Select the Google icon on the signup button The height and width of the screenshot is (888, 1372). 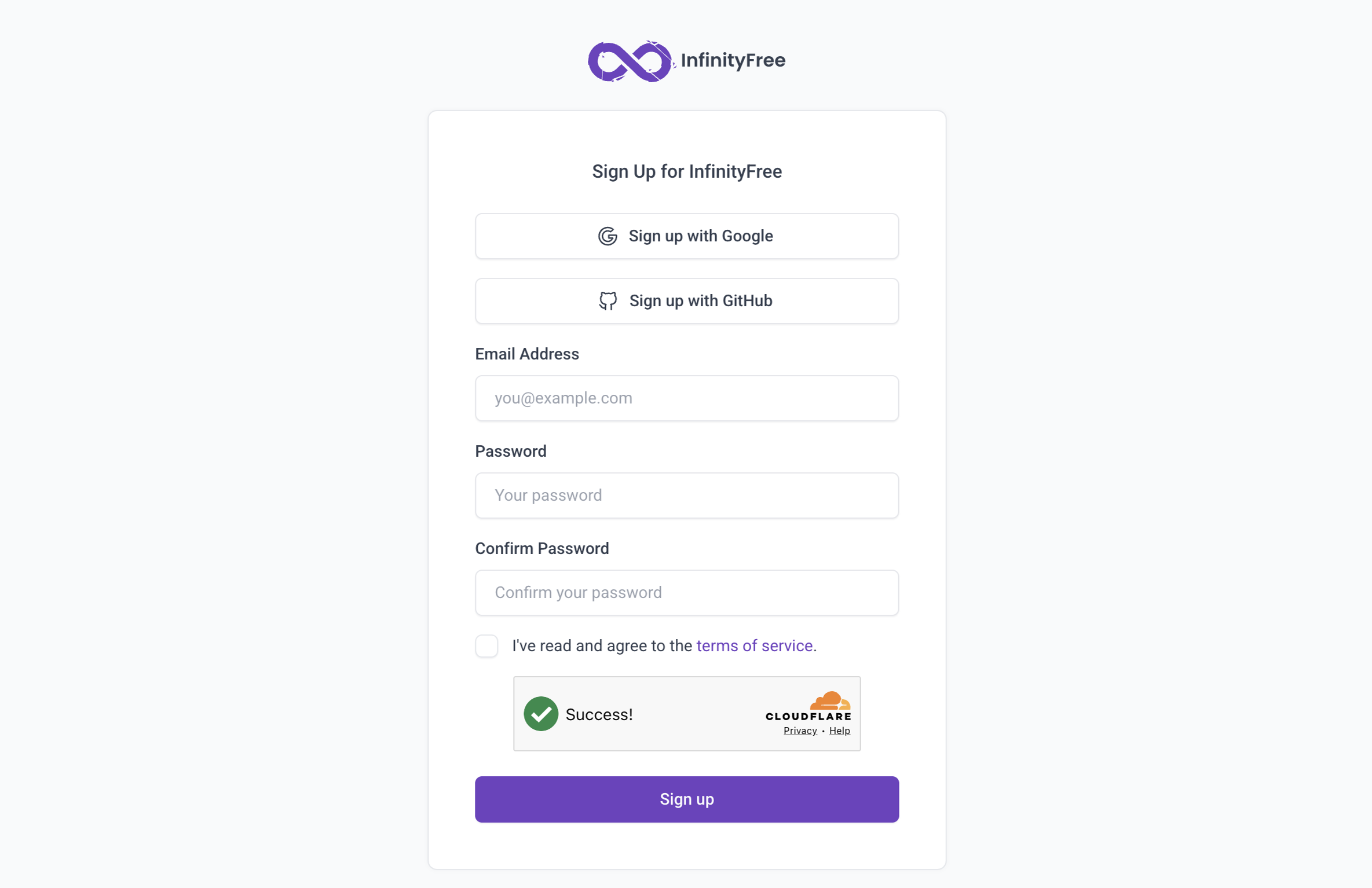(x=608, y=236)
